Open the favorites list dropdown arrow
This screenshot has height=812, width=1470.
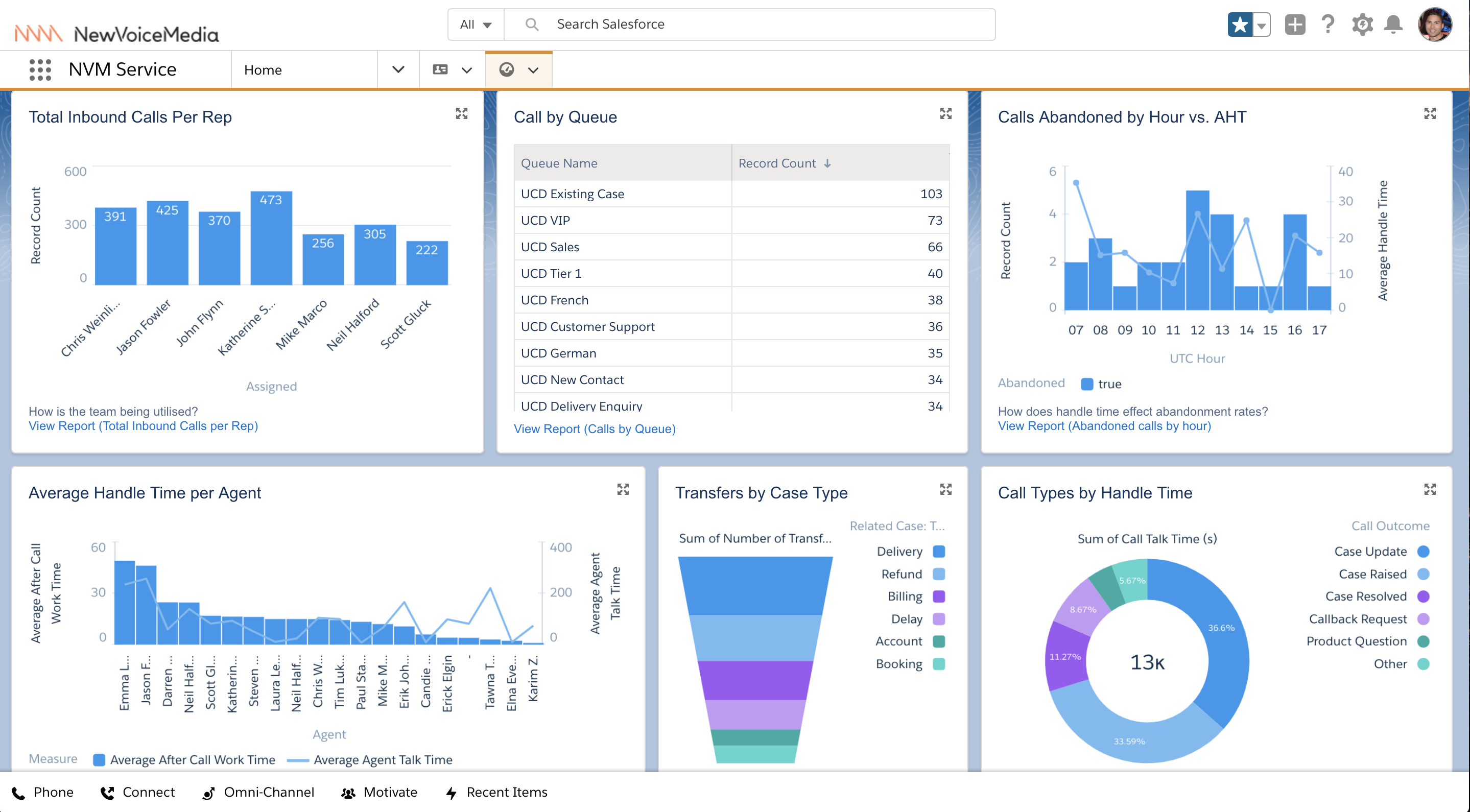[x=1261, y=25]
